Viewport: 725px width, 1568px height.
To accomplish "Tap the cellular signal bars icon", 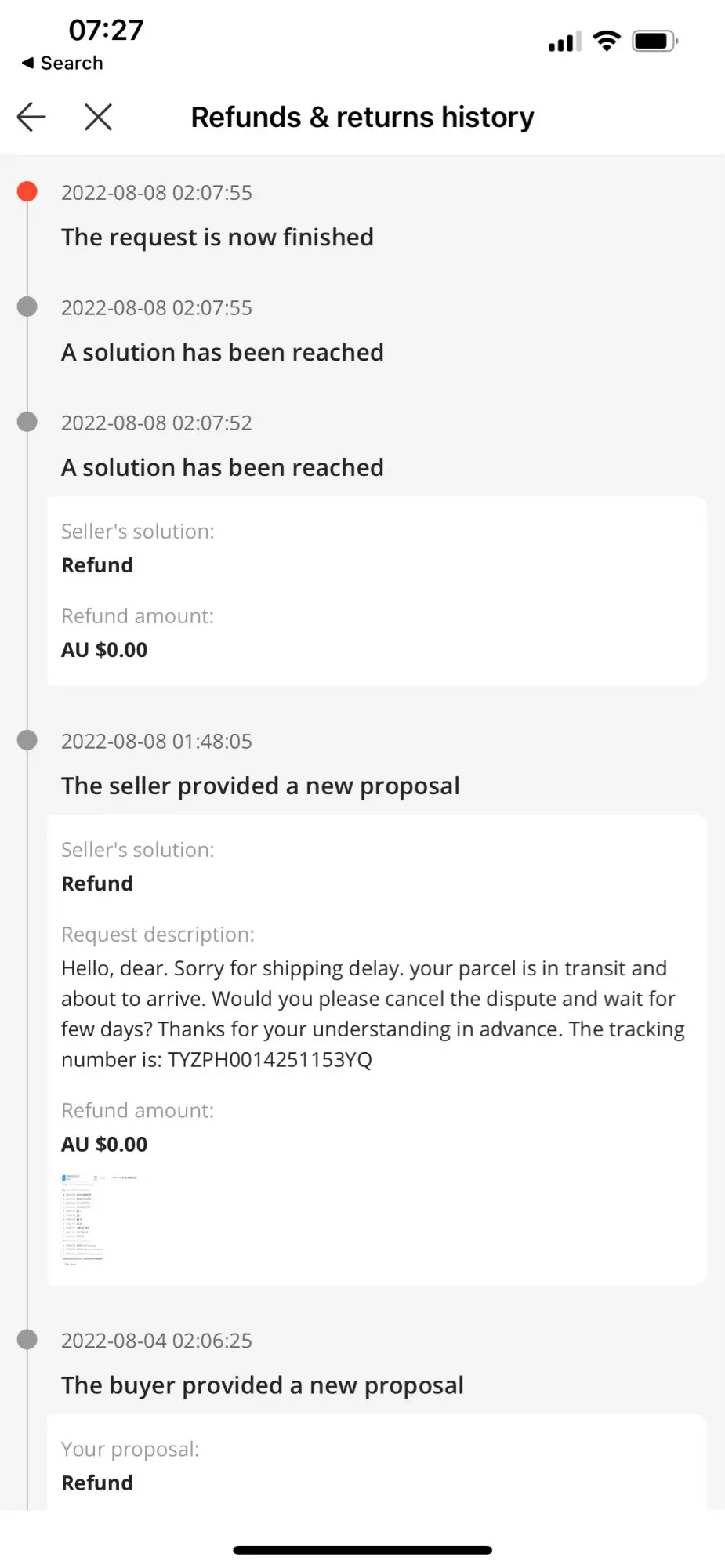I will (x=564, y=42).
